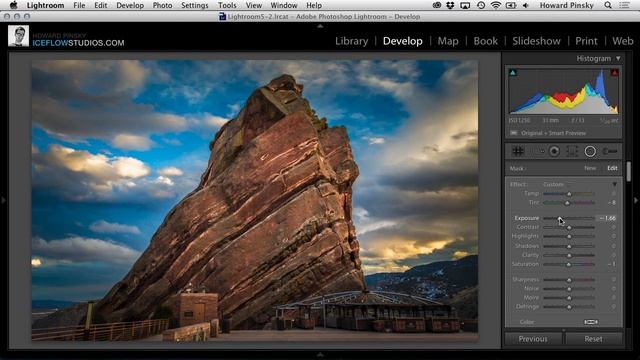Screen dimensions: 640x360
Task: Click the Reset button
Action: tap(593, 339)
